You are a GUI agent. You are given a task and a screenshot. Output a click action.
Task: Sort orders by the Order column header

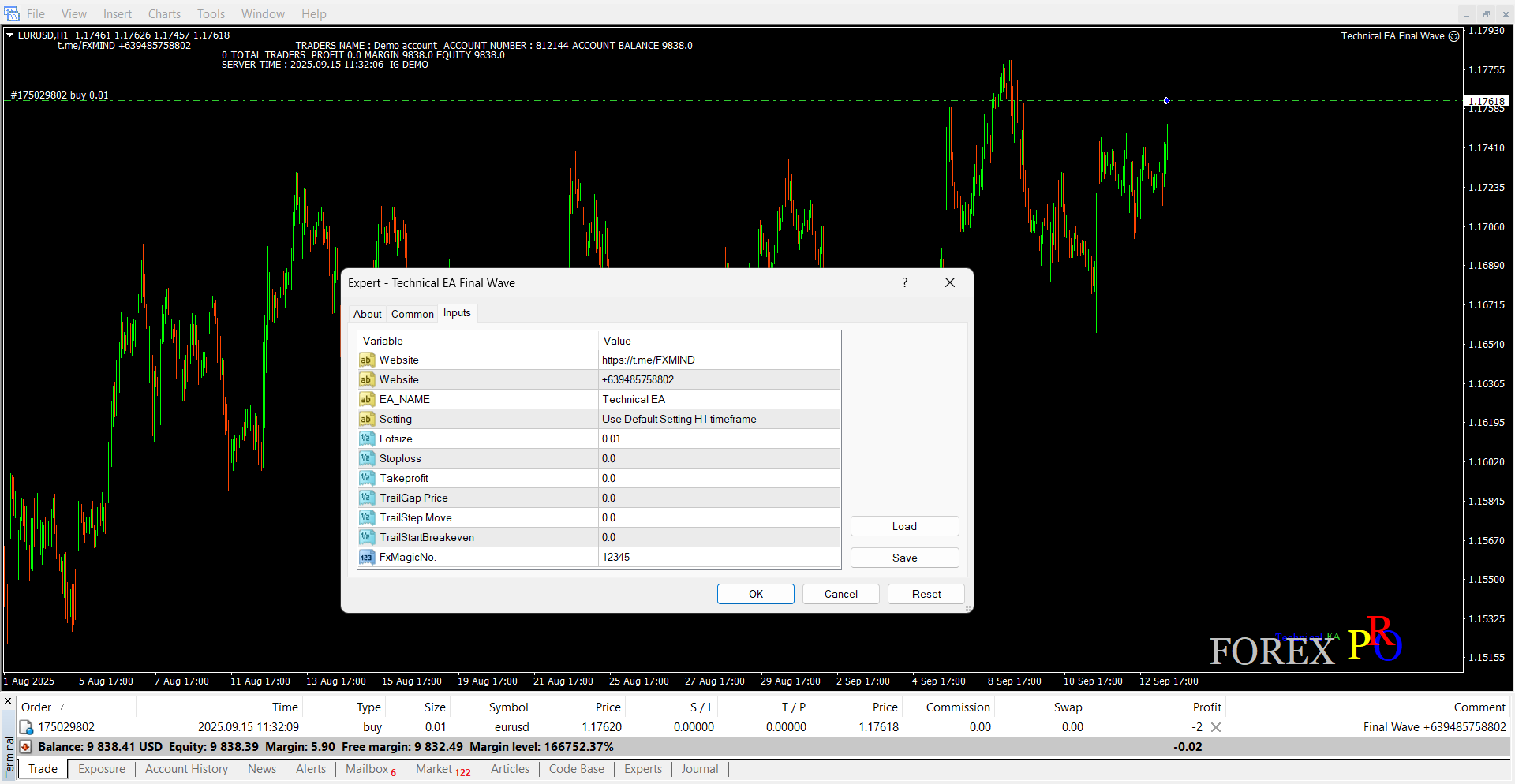36,707
